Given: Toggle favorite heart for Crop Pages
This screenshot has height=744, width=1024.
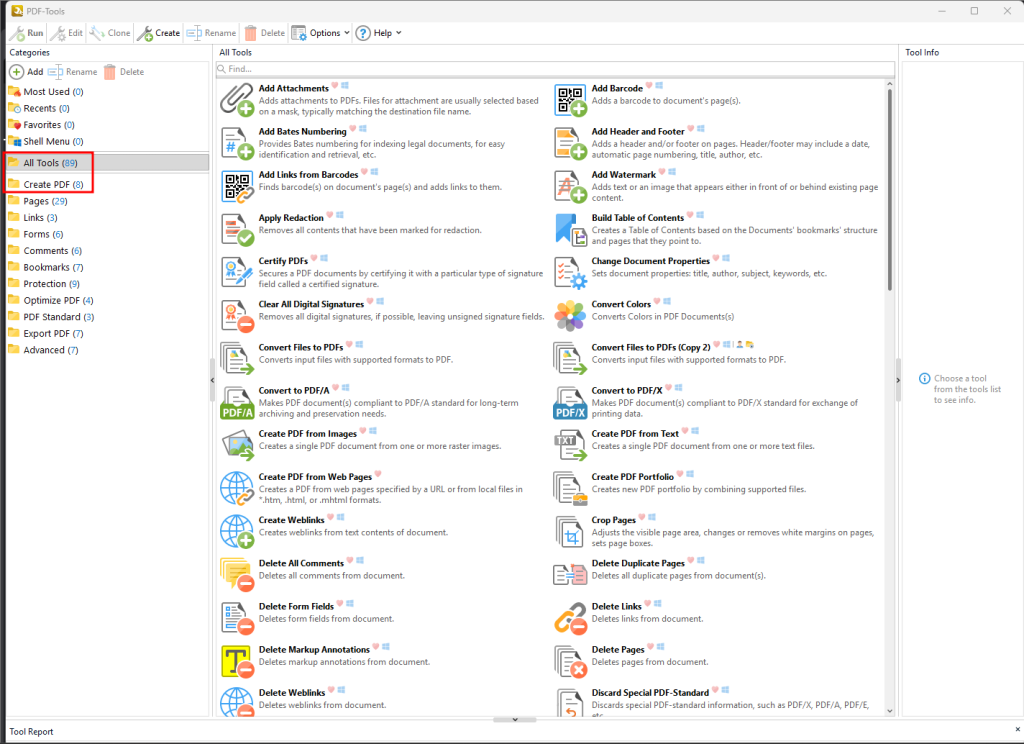Looking at the screenshot, I should coord(642,517).
